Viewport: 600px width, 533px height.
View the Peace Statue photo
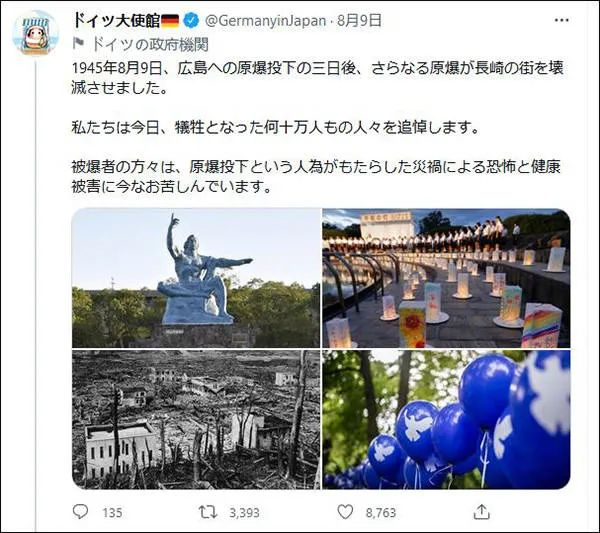(196, 278)
